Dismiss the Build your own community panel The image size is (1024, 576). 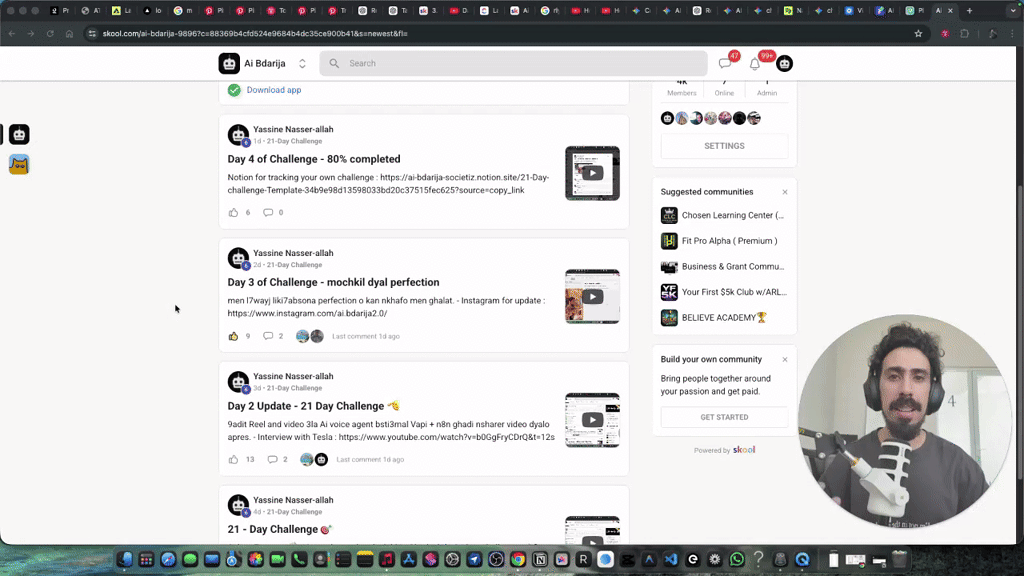785,360
